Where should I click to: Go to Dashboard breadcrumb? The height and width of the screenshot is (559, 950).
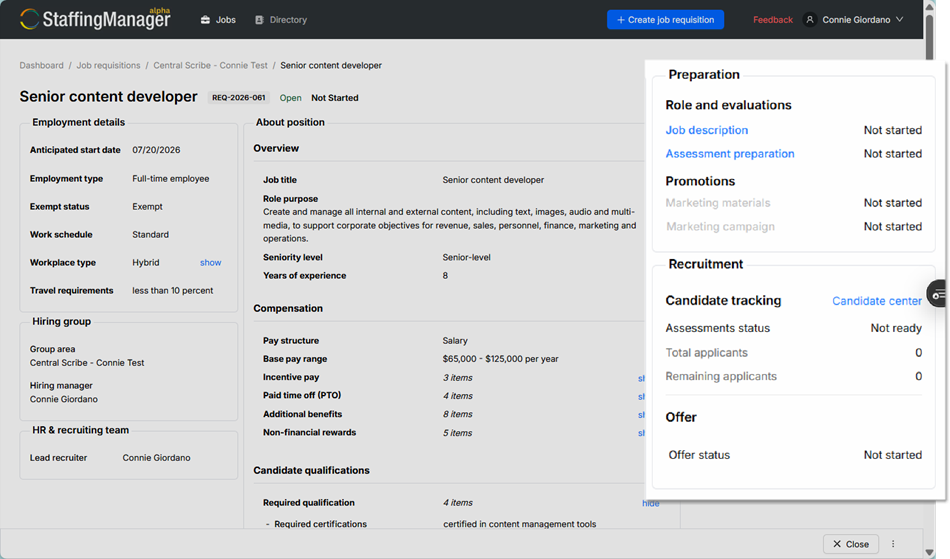[41, 65]
